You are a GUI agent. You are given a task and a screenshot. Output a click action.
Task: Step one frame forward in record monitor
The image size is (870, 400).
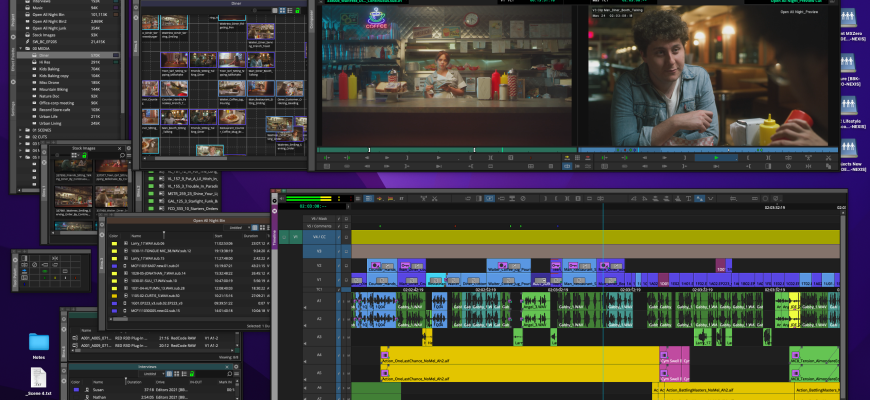point(665,158)
